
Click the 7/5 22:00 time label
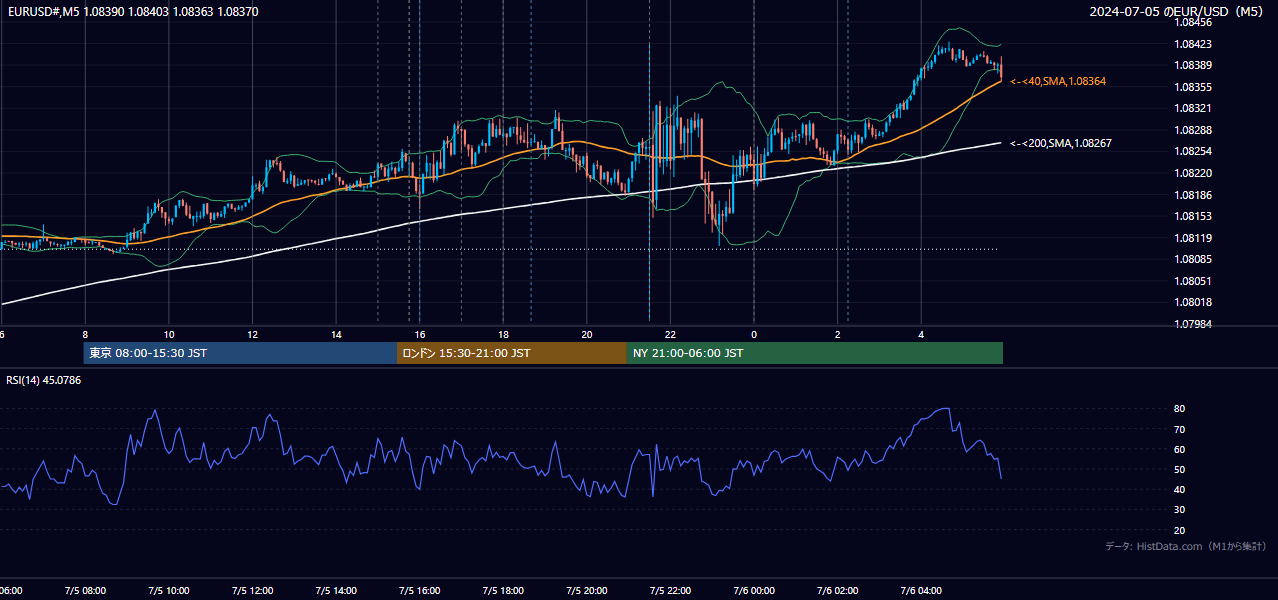tap(670, 591)
